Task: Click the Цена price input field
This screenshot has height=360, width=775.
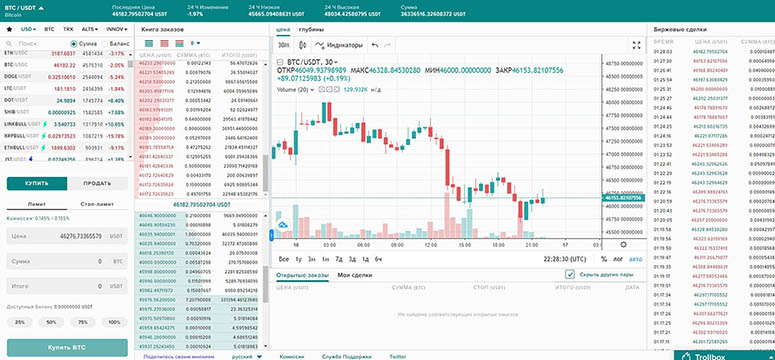Action: point(67,236)
